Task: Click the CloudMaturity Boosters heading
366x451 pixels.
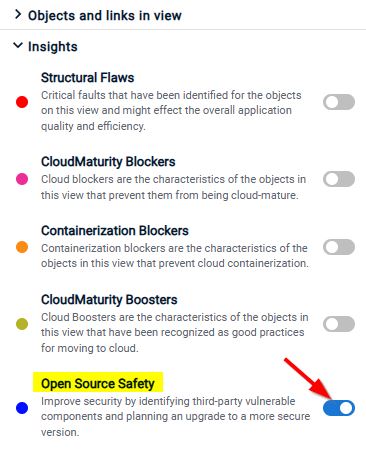Action: (109, 300)
